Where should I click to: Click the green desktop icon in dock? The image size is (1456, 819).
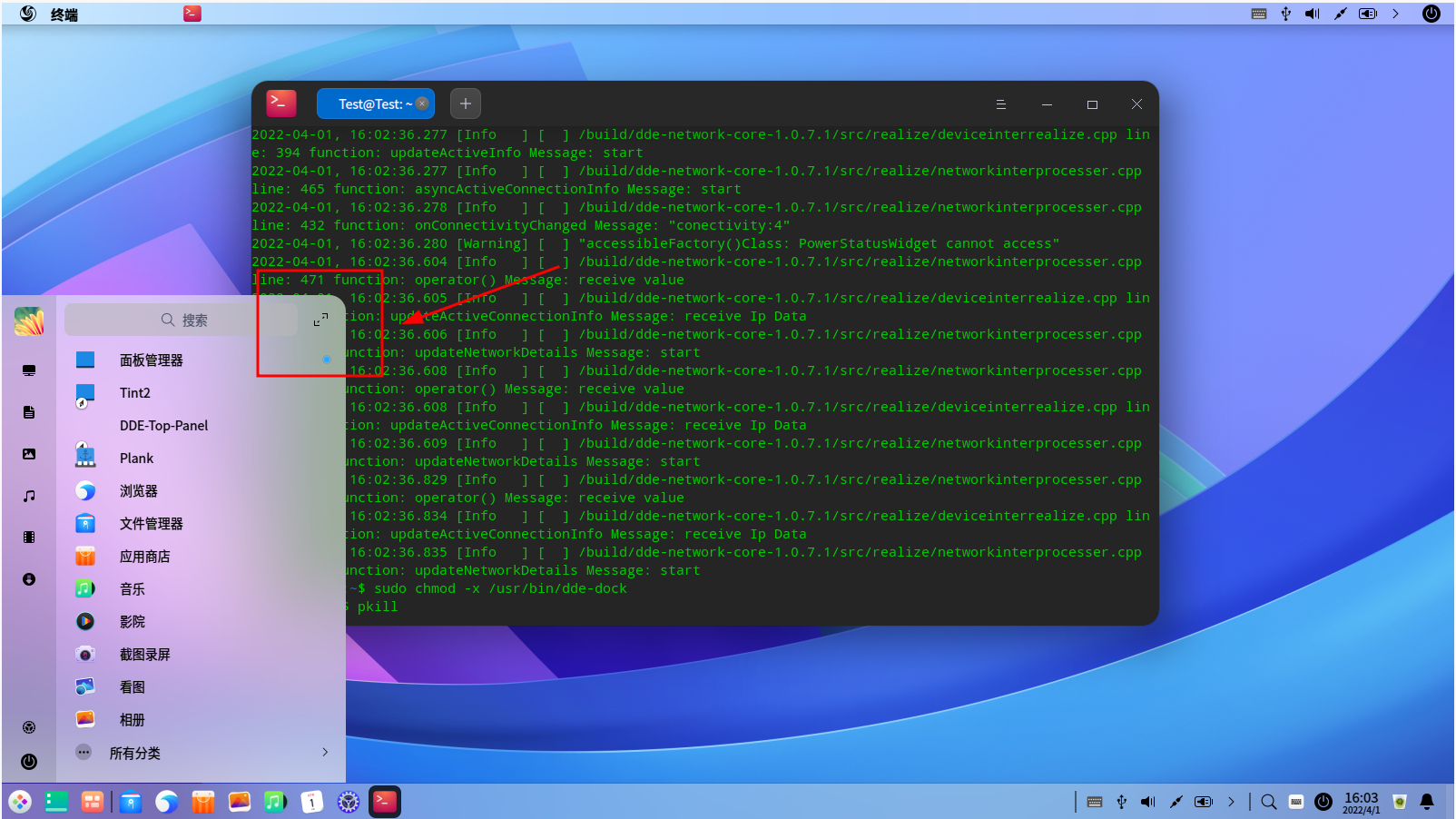coord(56,802)
